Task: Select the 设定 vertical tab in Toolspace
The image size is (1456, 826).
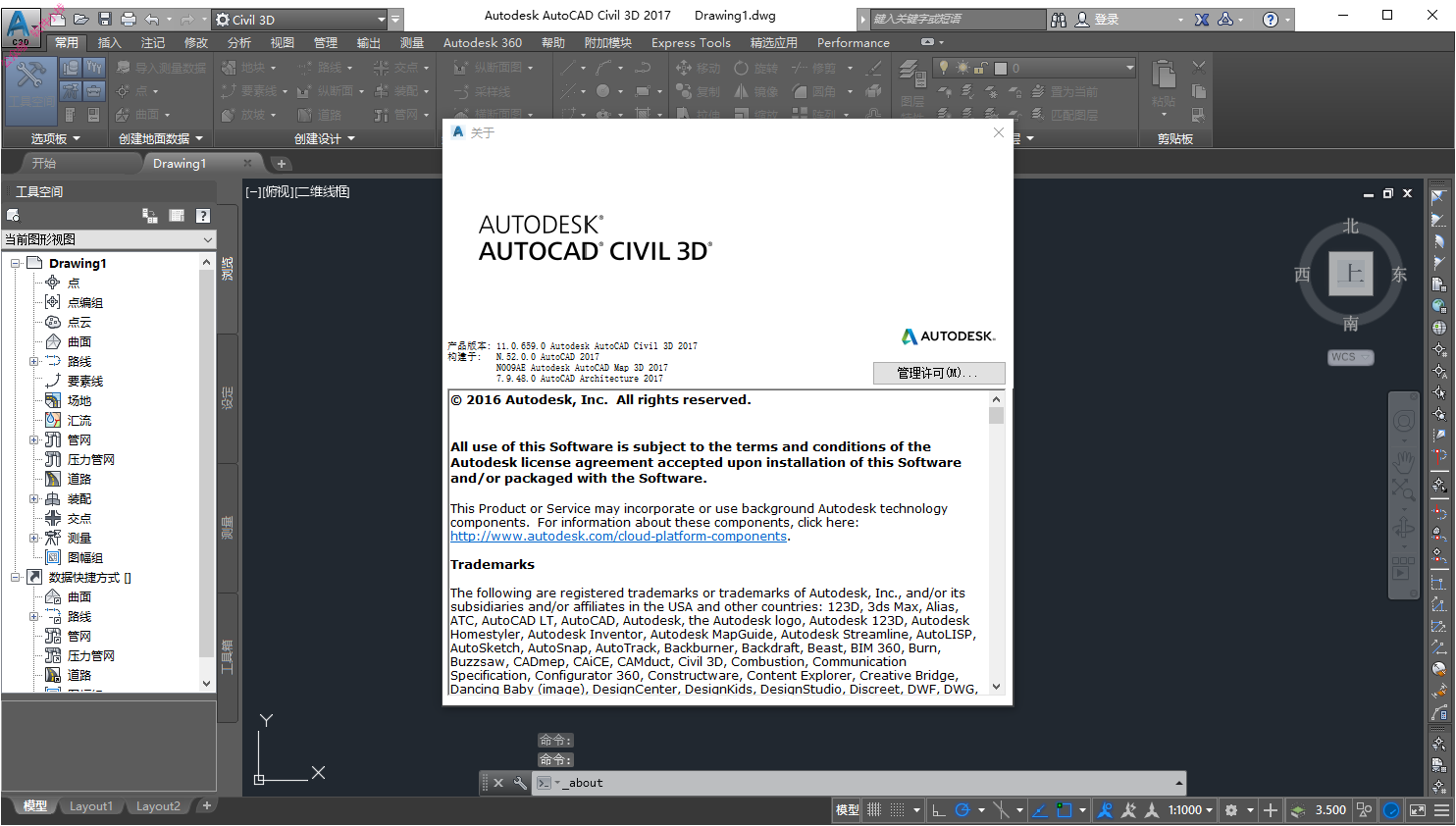Action: (x=227, y=397)
